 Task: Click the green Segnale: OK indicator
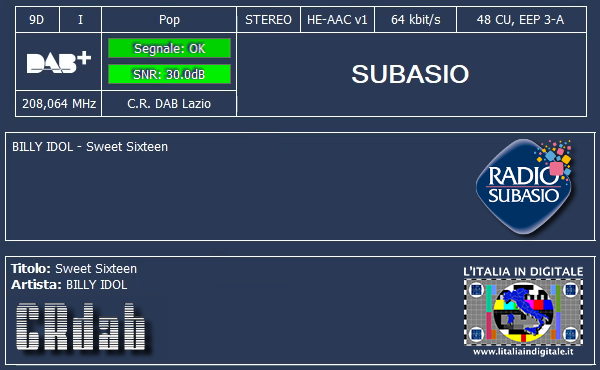click(x=170, y=48)
